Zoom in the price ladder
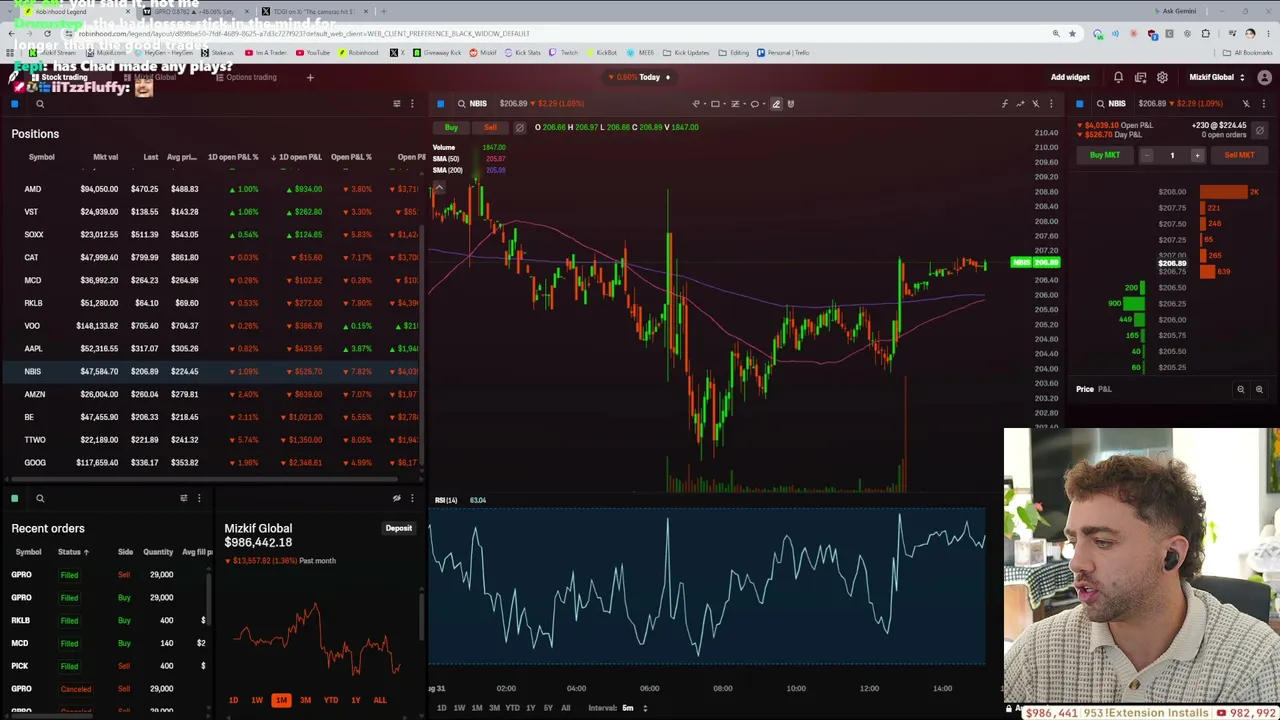Screen dimensions: 1280x720 click(1259, 390)
